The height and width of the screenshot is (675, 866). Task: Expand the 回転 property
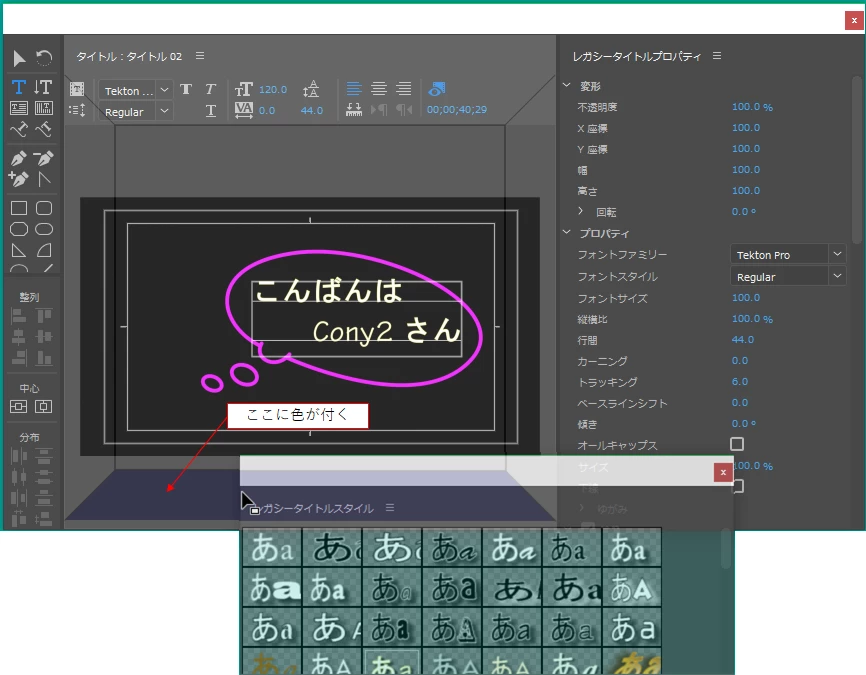coord(580,211)
